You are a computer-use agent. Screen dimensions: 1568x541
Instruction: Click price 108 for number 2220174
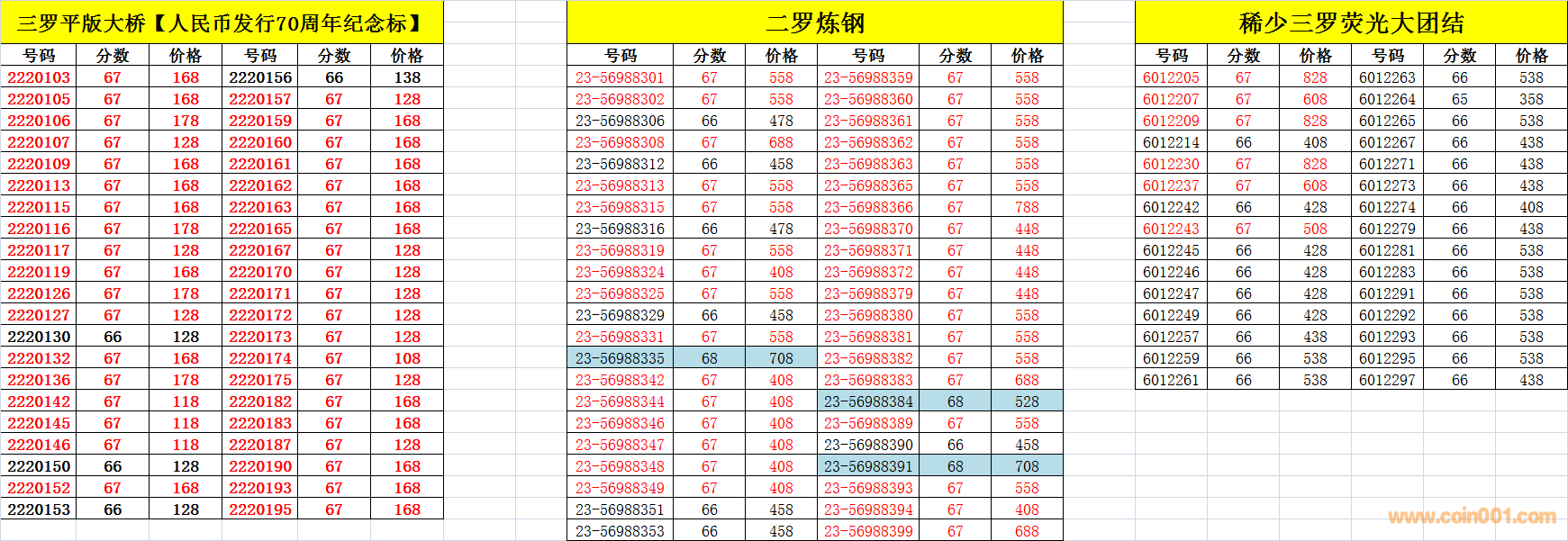[x=407, y=358]
